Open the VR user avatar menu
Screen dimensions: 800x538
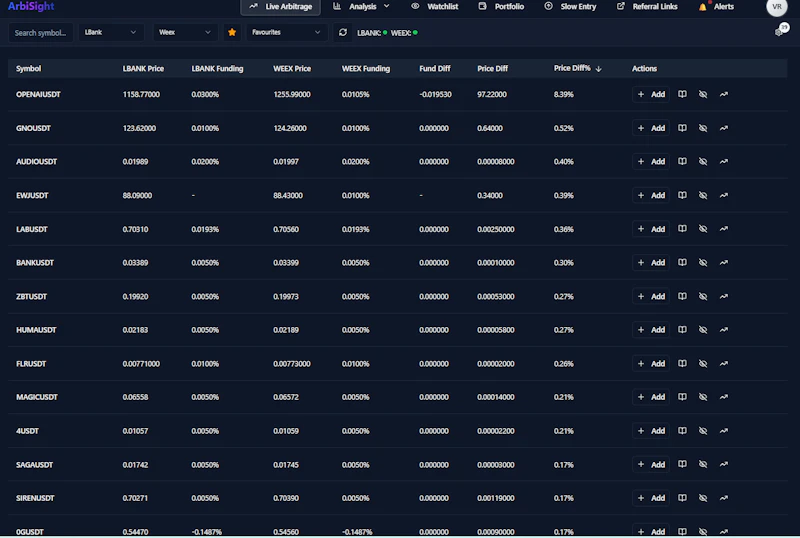pos(777,7)
